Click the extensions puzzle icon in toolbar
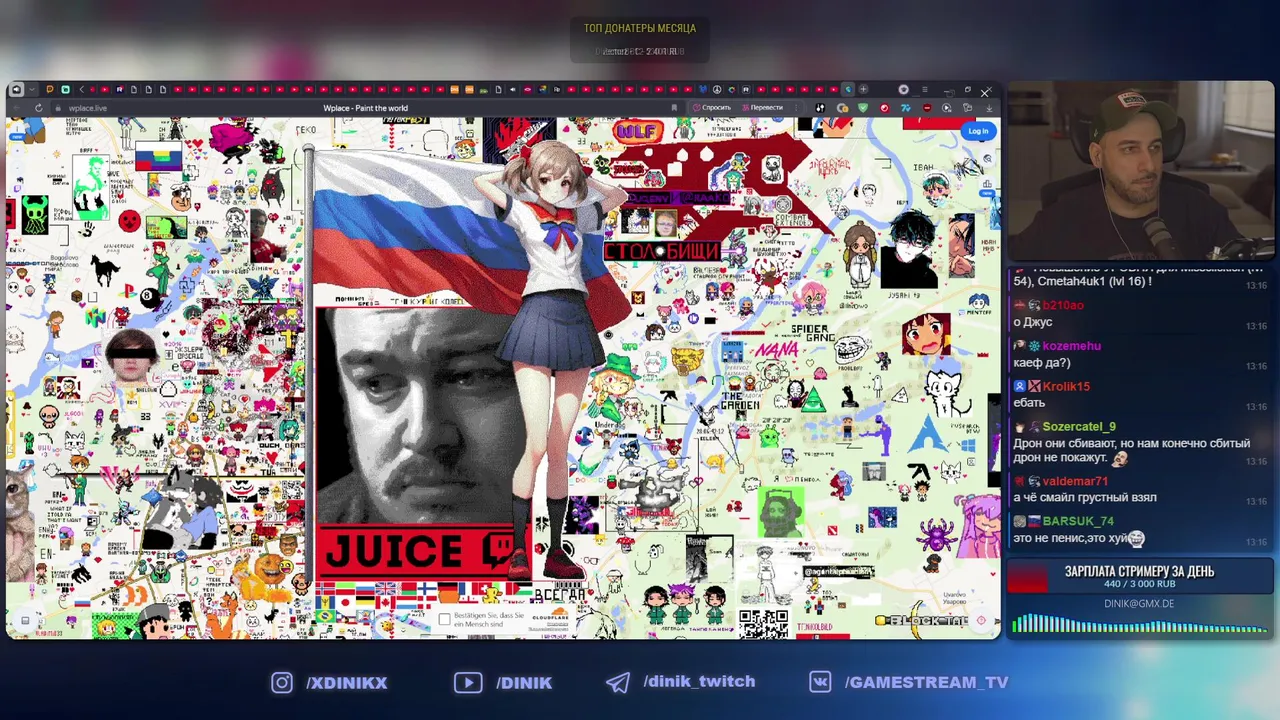Screen dimensions: 1280x720 967,107
